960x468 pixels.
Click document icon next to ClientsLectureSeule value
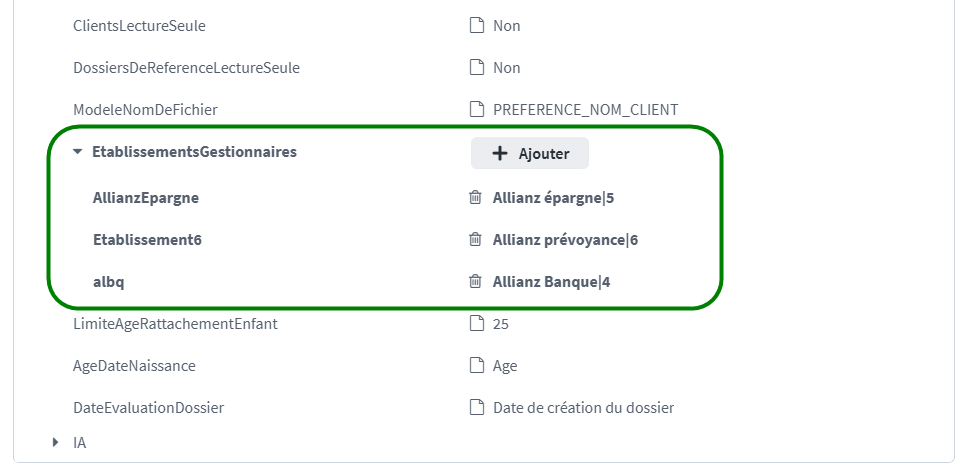478,26
